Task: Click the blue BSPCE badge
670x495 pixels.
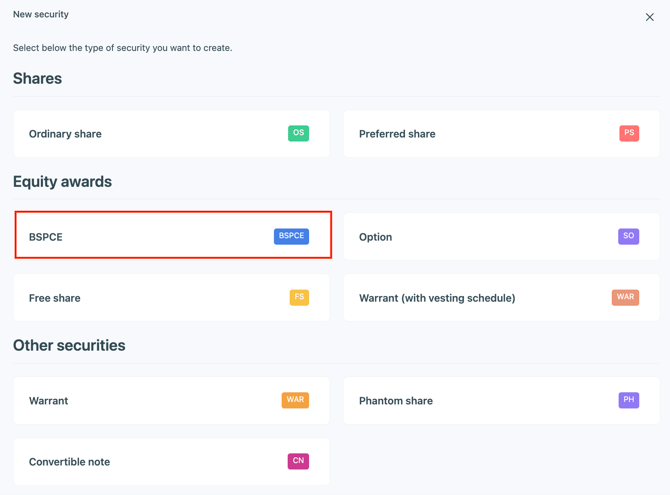Action: (x=291, y=236)
